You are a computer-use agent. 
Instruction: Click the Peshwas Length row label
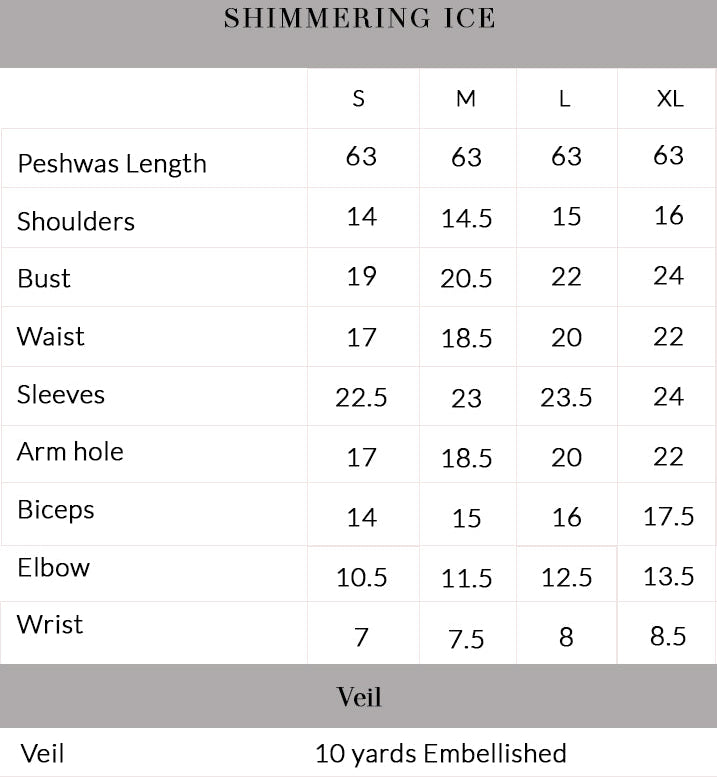(112, 163)
